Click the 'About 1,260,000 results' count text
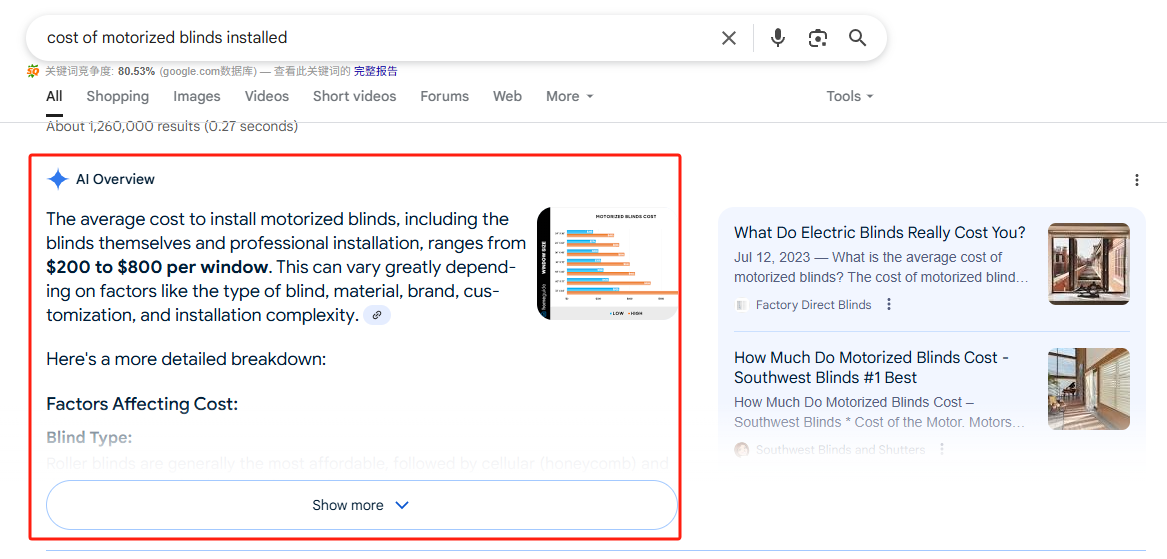Screen dimensions: 1167x559 tap(172, 127)
